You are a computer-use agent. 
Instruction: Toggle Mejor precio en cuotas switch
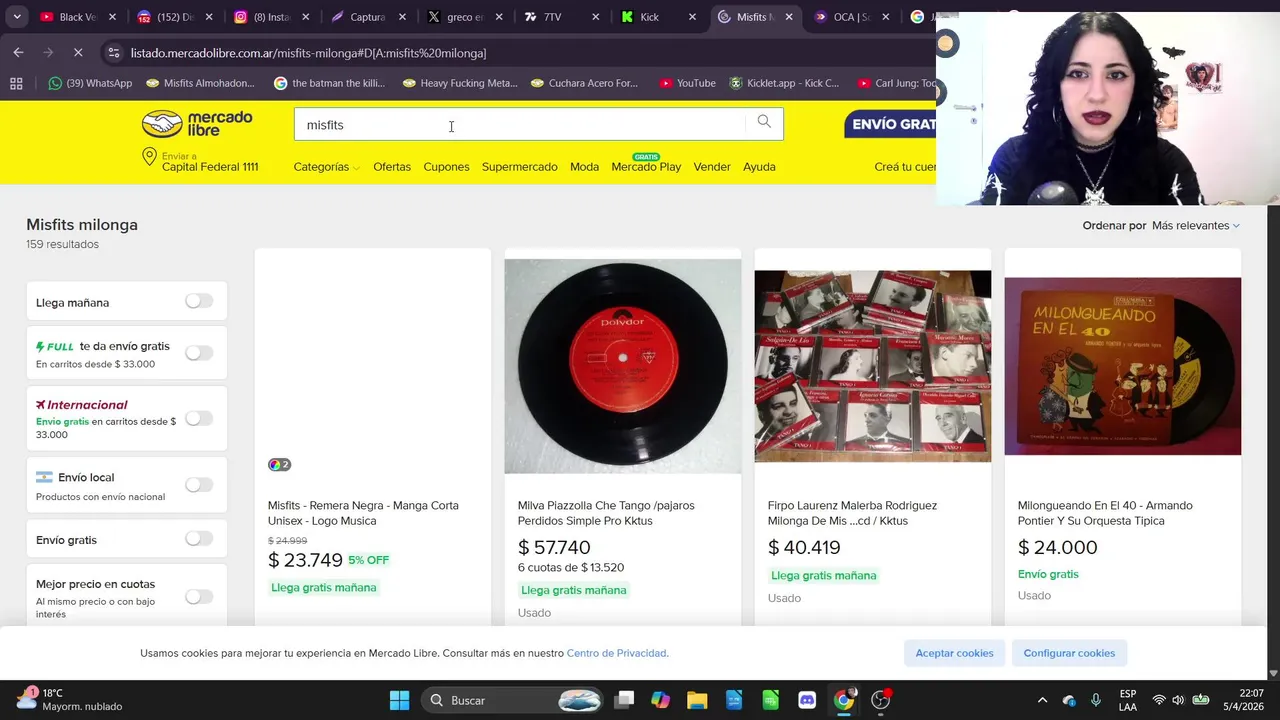199,597
